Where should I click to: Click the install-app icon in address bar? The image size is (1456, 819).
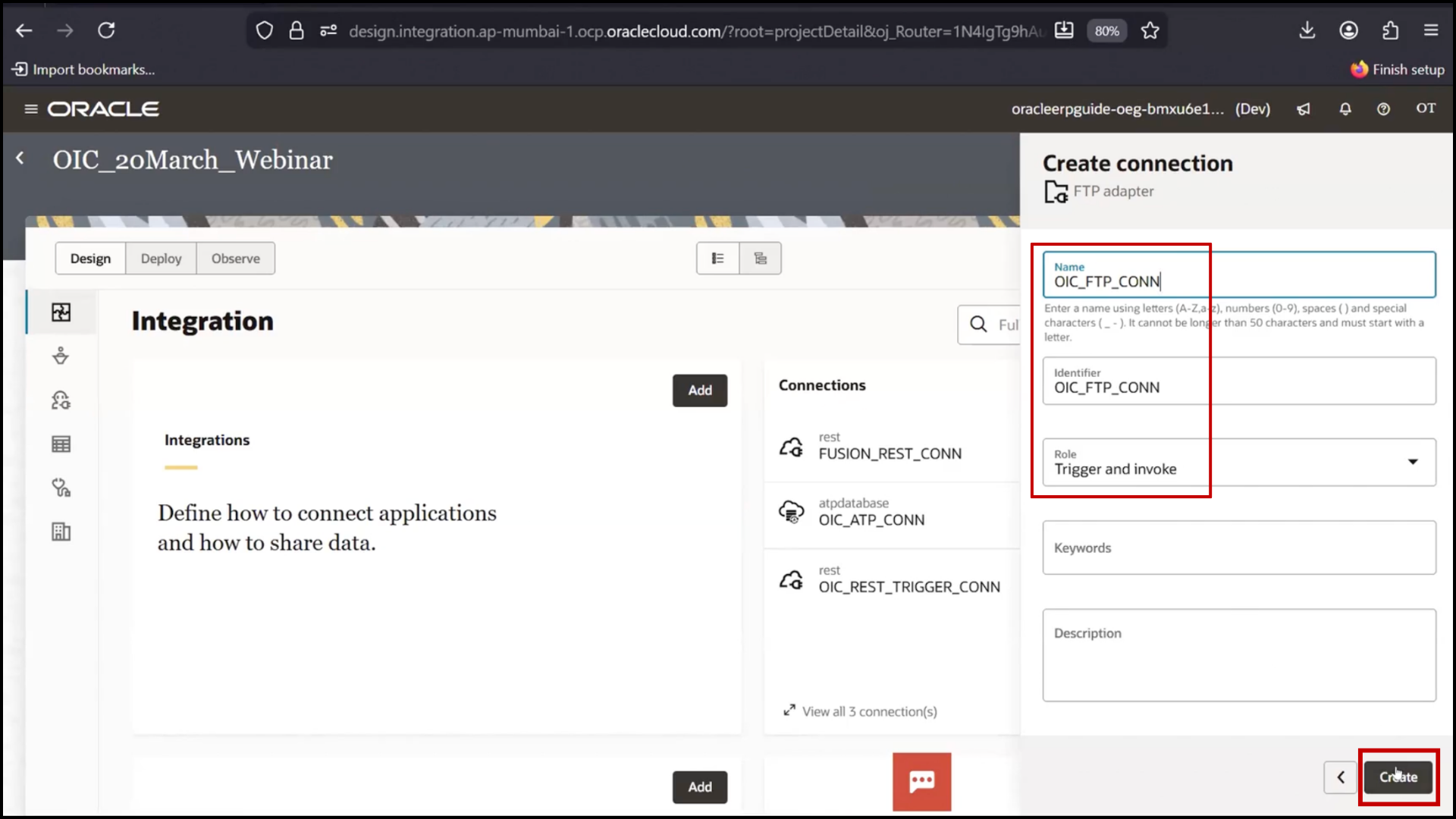(x=1064, y=30)
